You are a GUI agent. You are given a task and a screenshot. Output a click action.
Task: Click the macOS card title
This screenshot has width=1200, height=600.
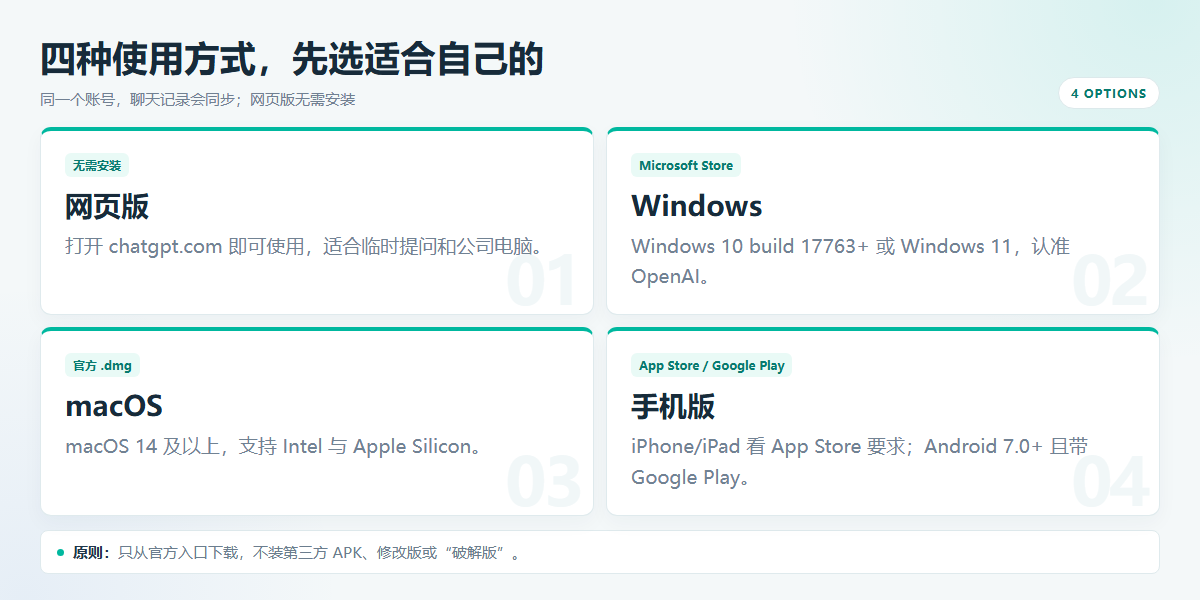pyautogui.click(x=114, y=406)
